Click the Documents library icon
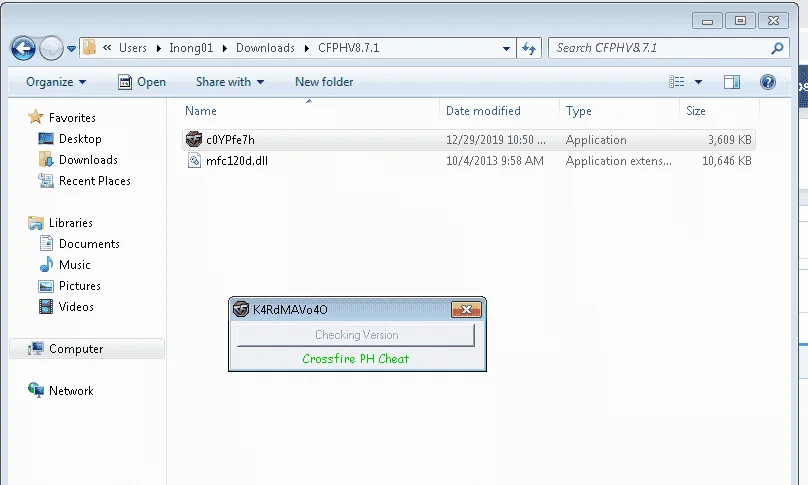The height and width of the screenshot is (485, 808). tap(46, 243)
